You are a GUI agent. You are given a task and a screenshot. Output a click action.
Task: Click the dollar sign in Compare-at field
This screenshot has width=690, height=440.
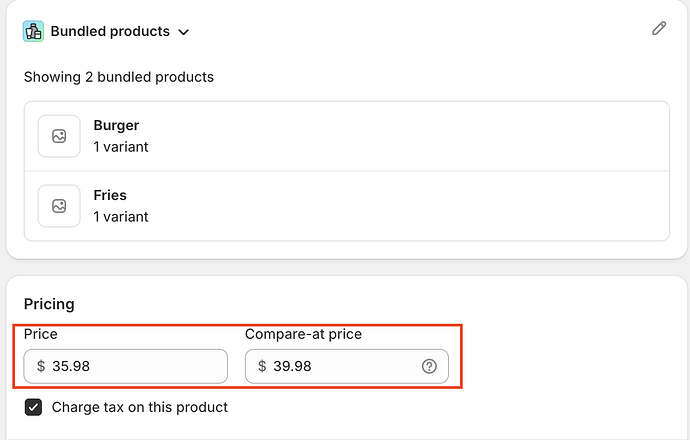pos(262,366)
